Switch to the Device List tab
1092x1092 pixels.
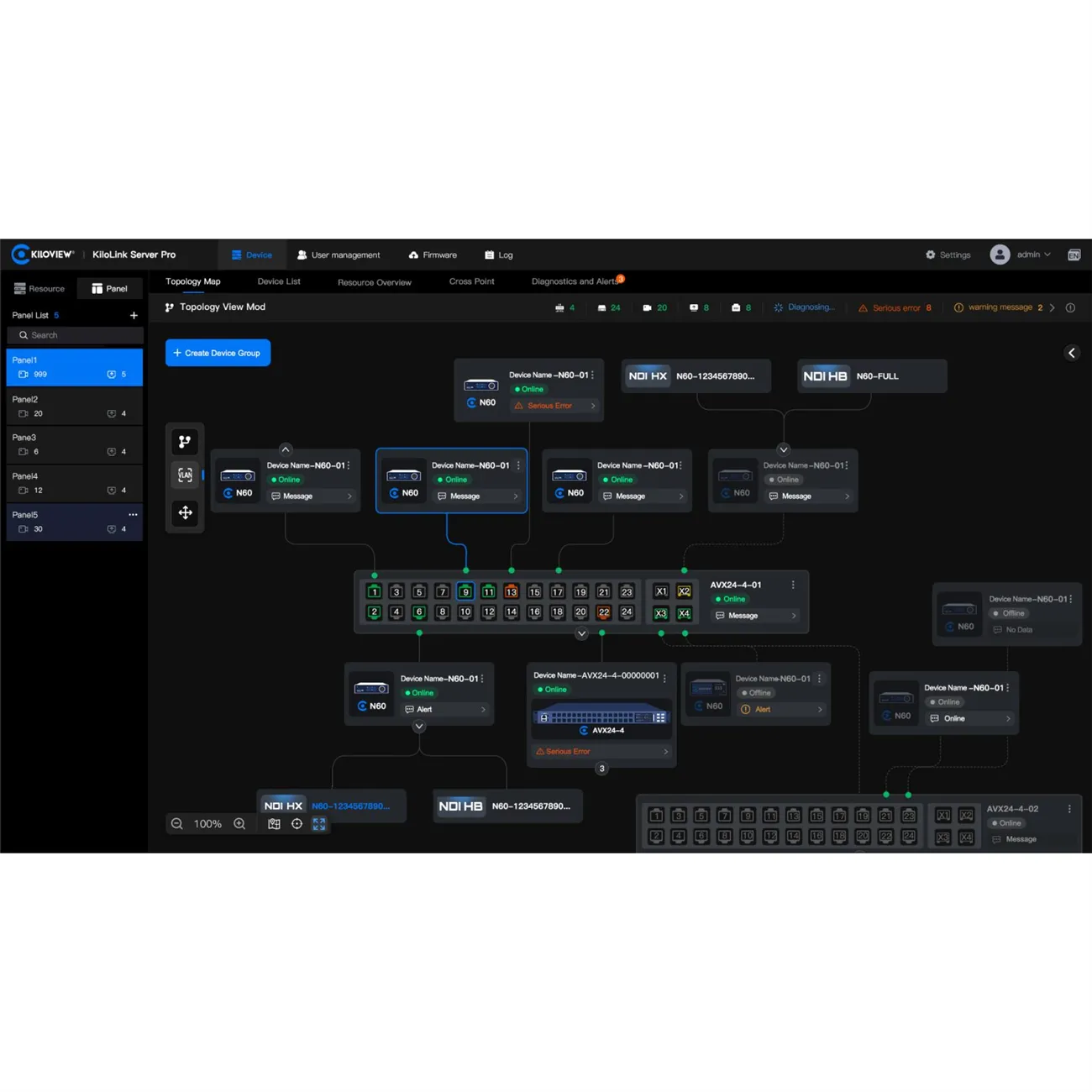coord(279,281)
